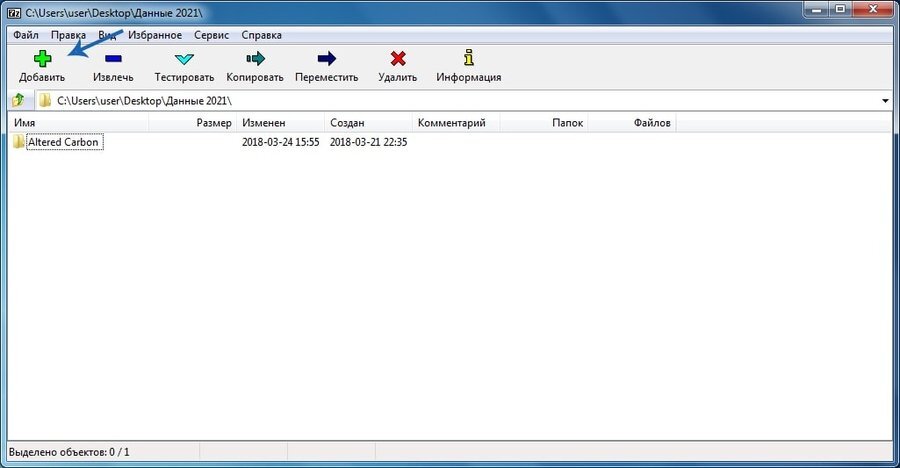
Task: Sort by Папок column header
Action: pos(544,123)
